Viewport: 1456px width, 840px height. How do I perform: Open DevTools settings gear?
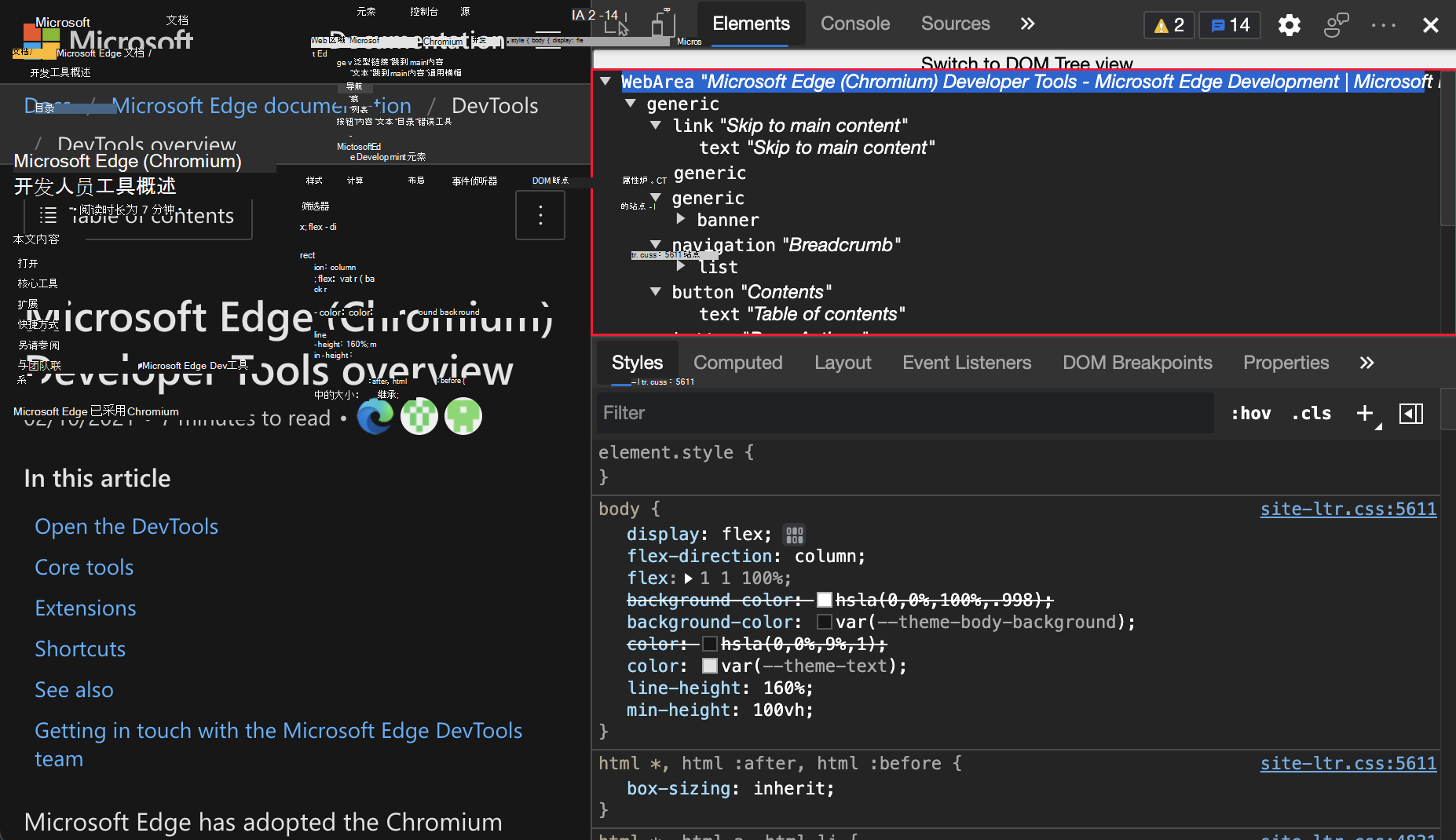[x=1289, y=25]
